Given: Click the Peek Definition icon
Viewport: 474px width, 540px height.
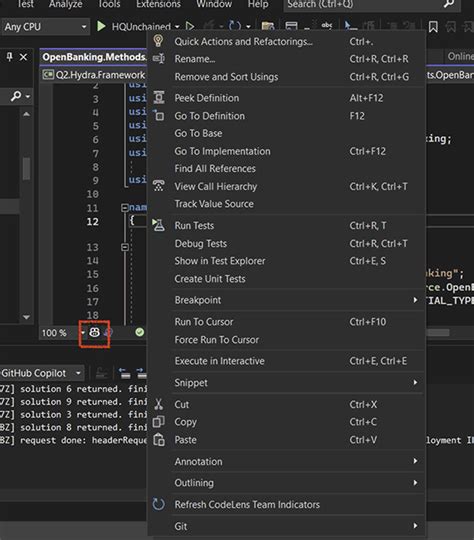Looking at the screenshot, I should coord(159,98).
